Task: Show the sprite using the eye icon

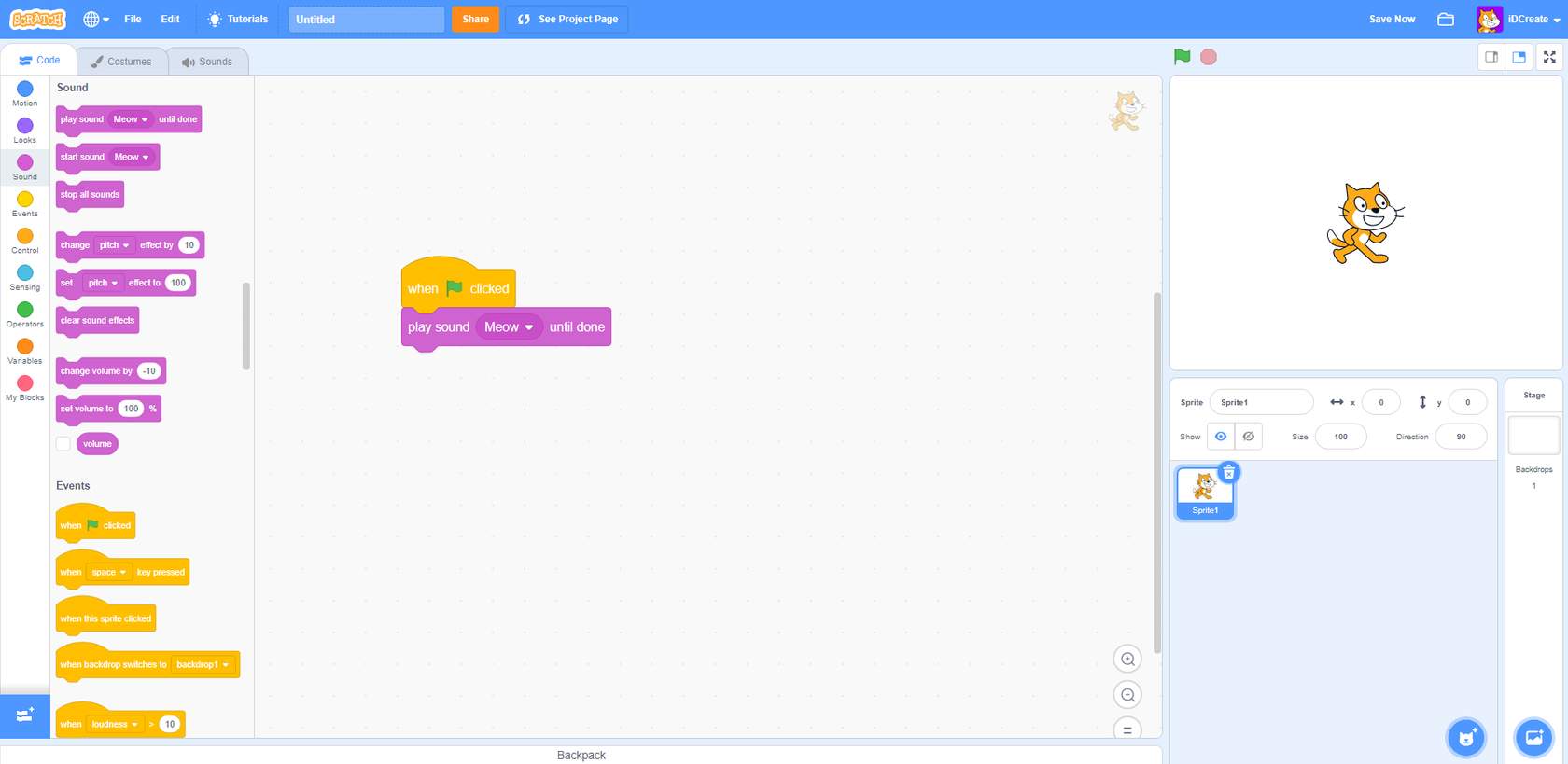Action: (1220, 437)
